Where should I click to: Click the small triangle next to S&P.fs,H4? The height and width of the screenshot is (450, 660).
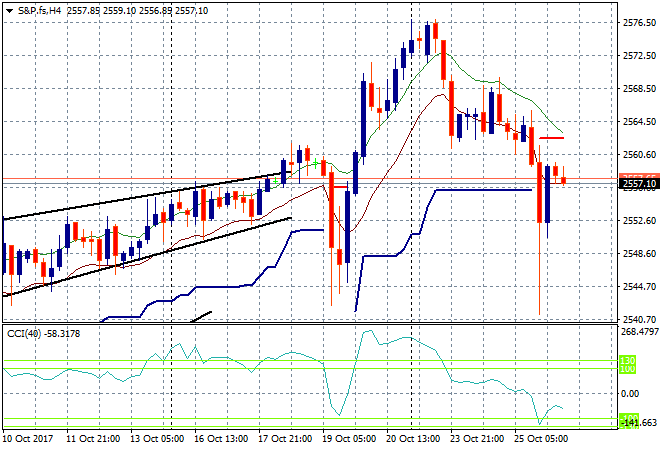(9, 11)
